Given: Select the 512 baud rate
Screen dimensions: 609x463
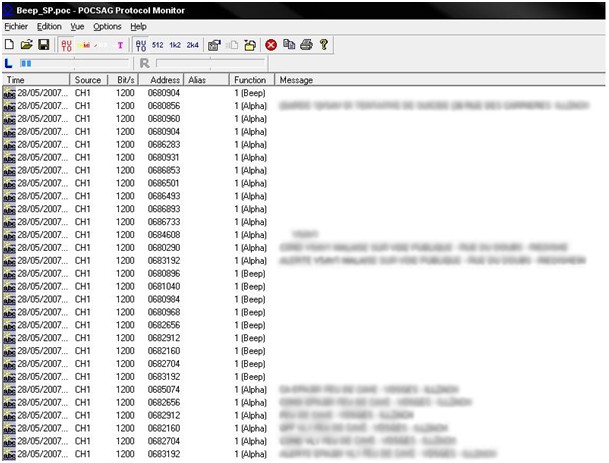Looking at the screenshot, I should point(157,45).
